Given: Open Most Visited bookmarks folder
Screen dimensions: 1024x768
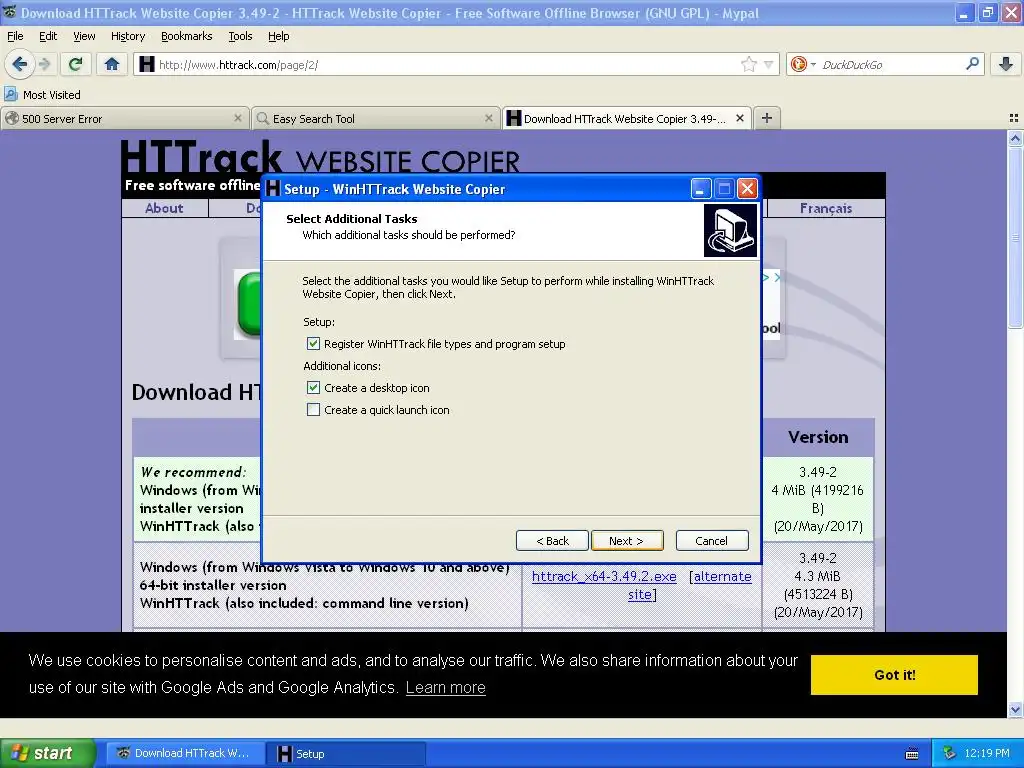Looking at the screenshot, I should [x=43, y=95].
